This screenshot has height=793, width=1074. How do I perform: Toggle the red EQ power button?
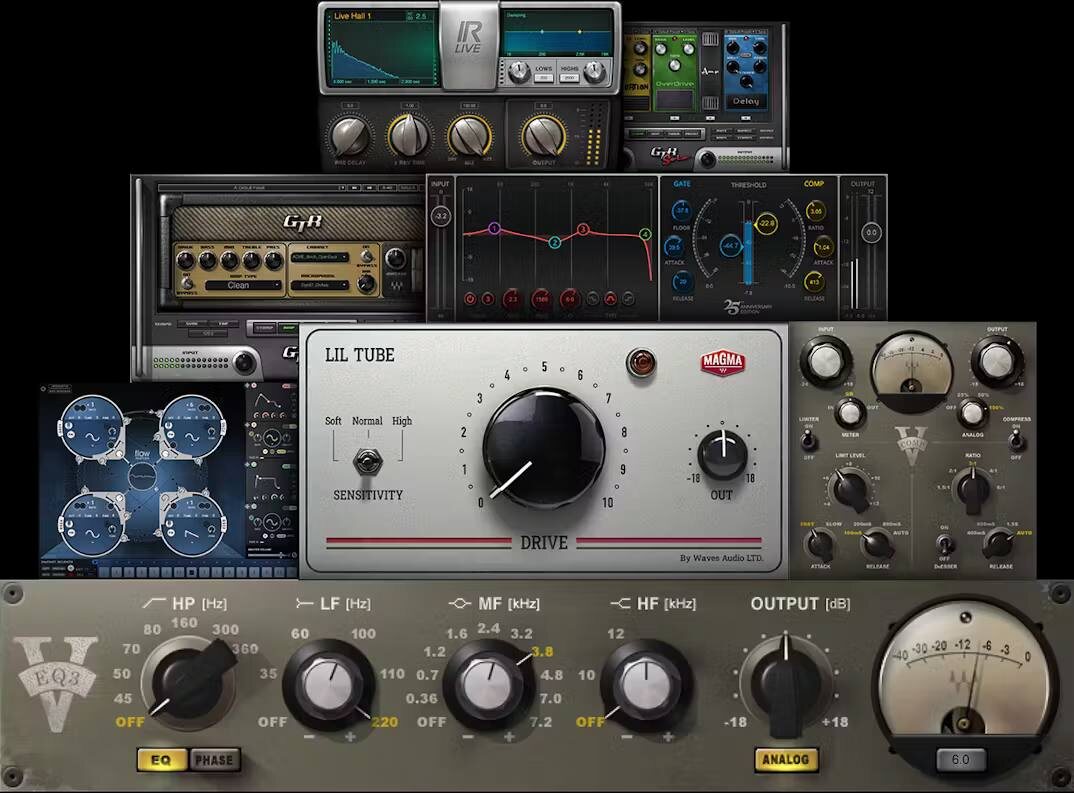470,299
